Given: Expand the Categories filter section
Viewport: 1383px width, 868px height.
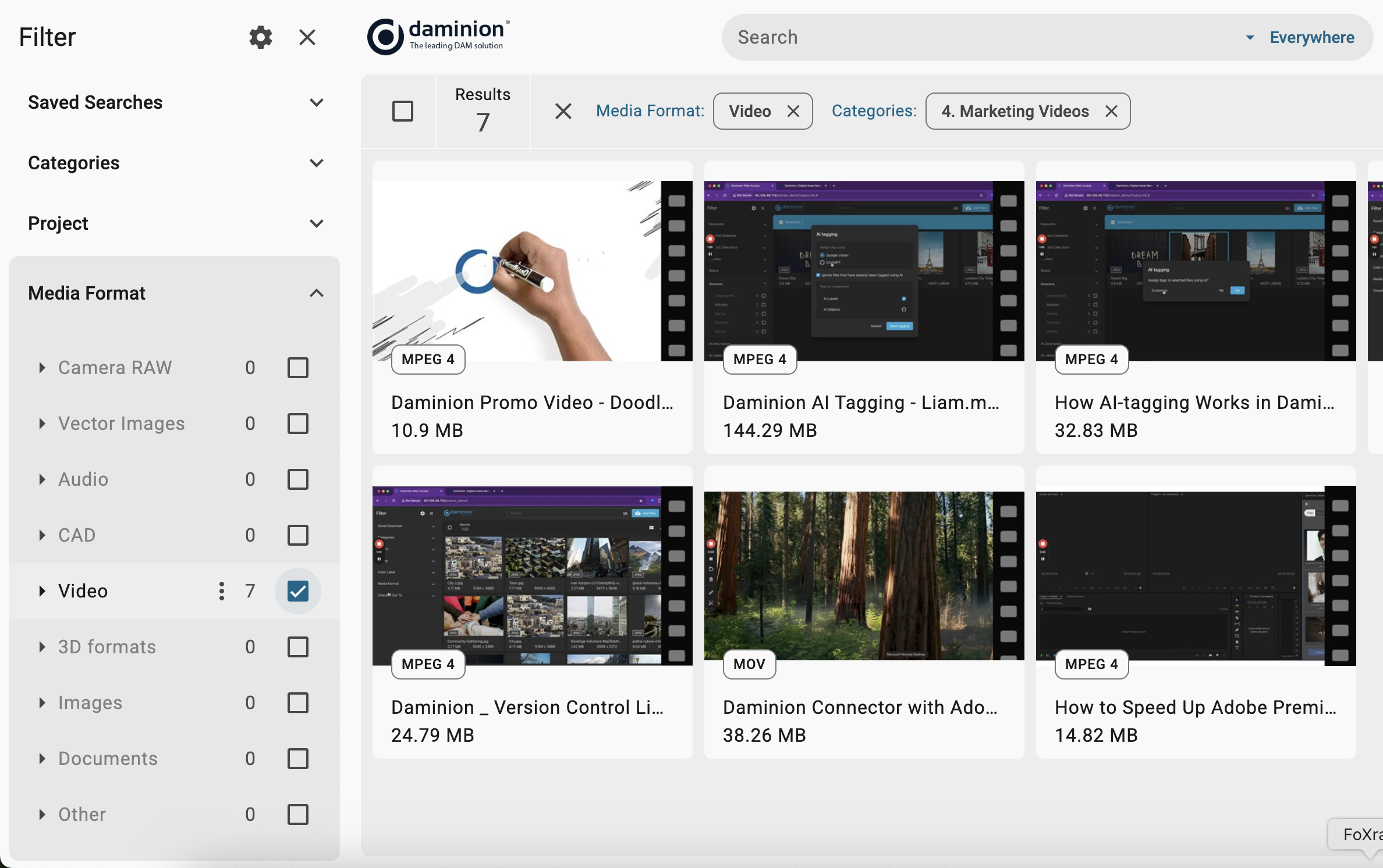Looking at the screenshot, I should tap(316, 163).
